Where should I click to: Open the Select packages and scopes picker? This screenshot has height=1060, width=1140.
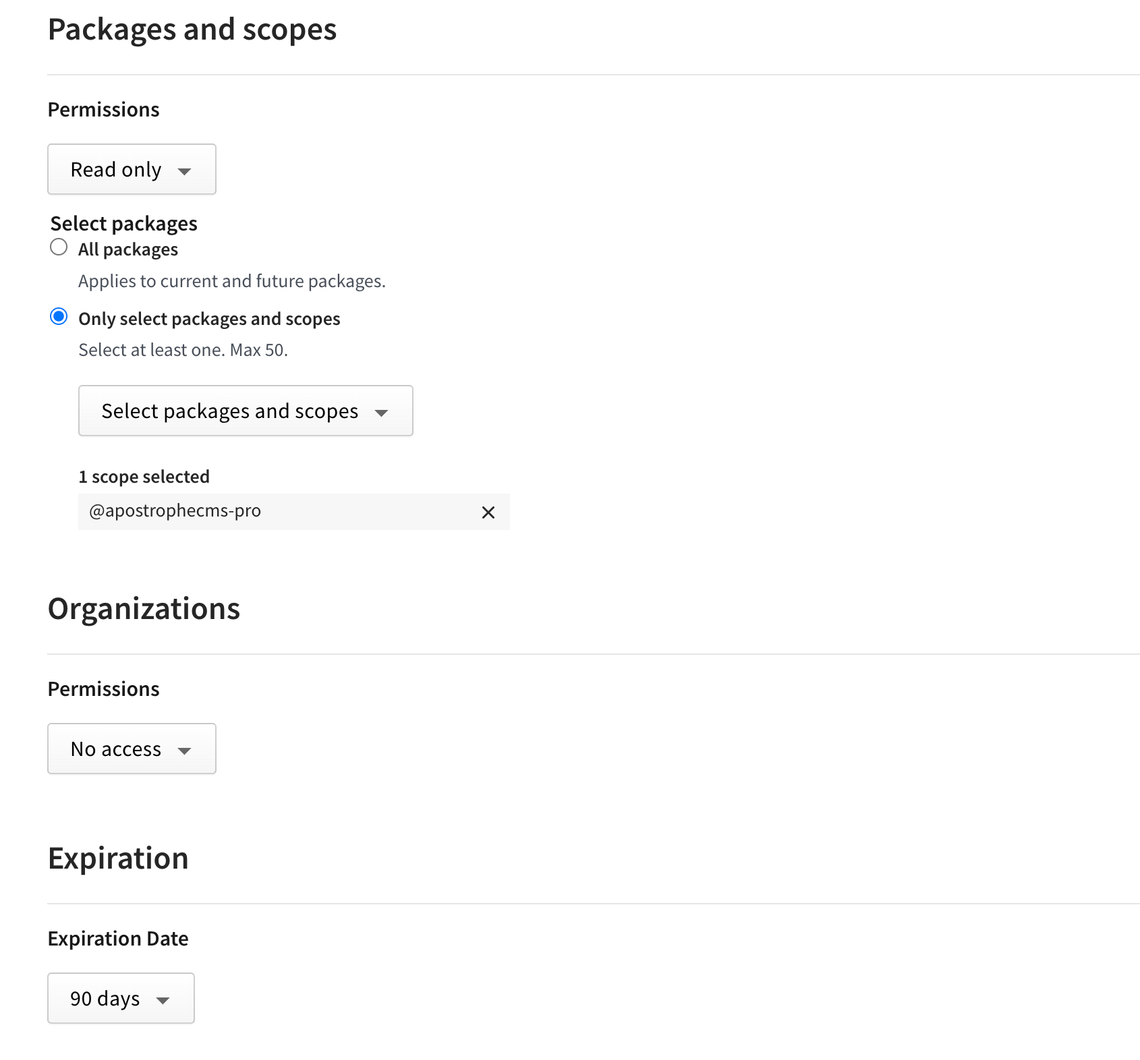point(245,411)
